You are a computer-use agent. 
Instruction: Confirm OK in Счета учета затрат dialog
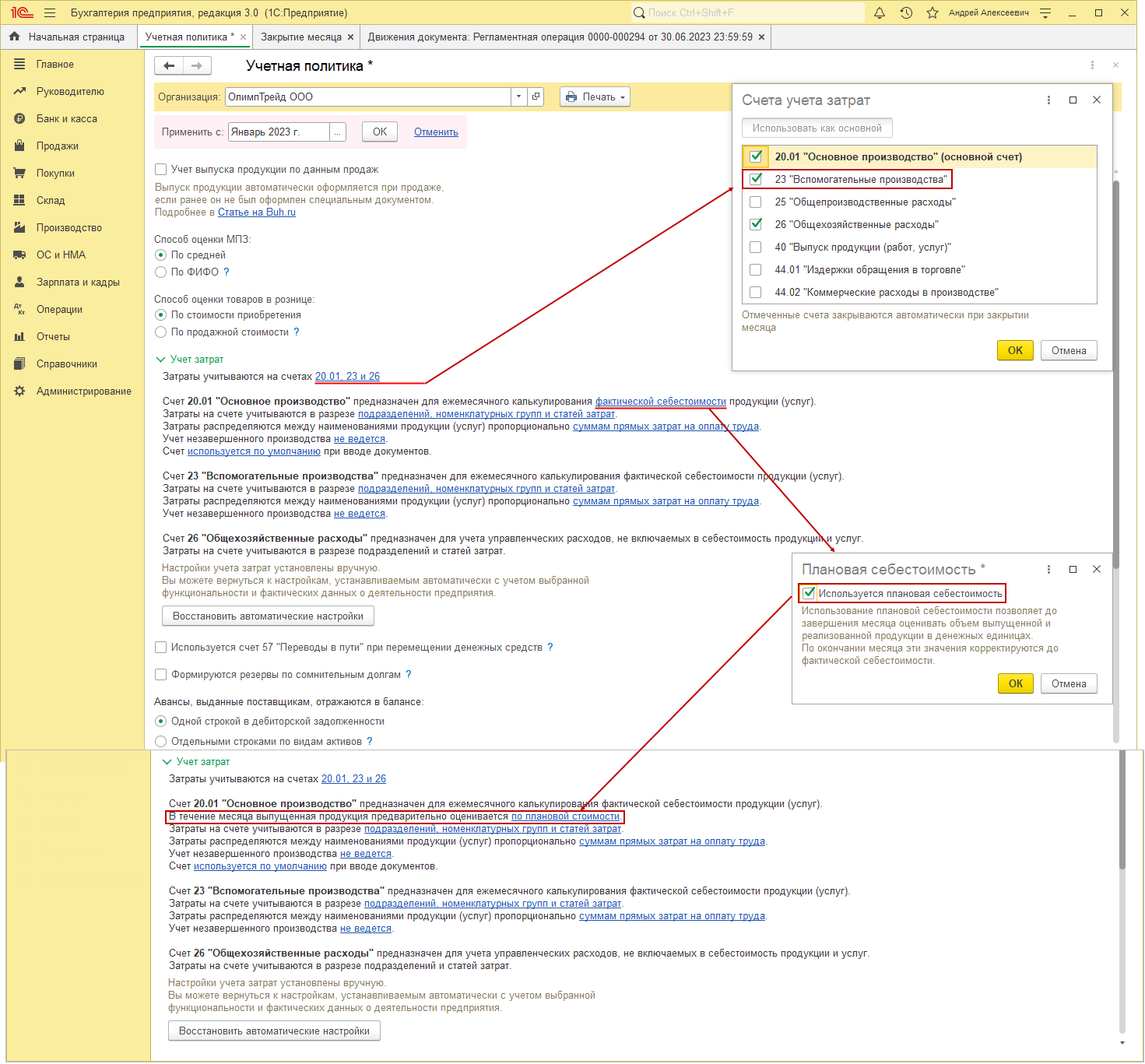(x=1015, y=351)
